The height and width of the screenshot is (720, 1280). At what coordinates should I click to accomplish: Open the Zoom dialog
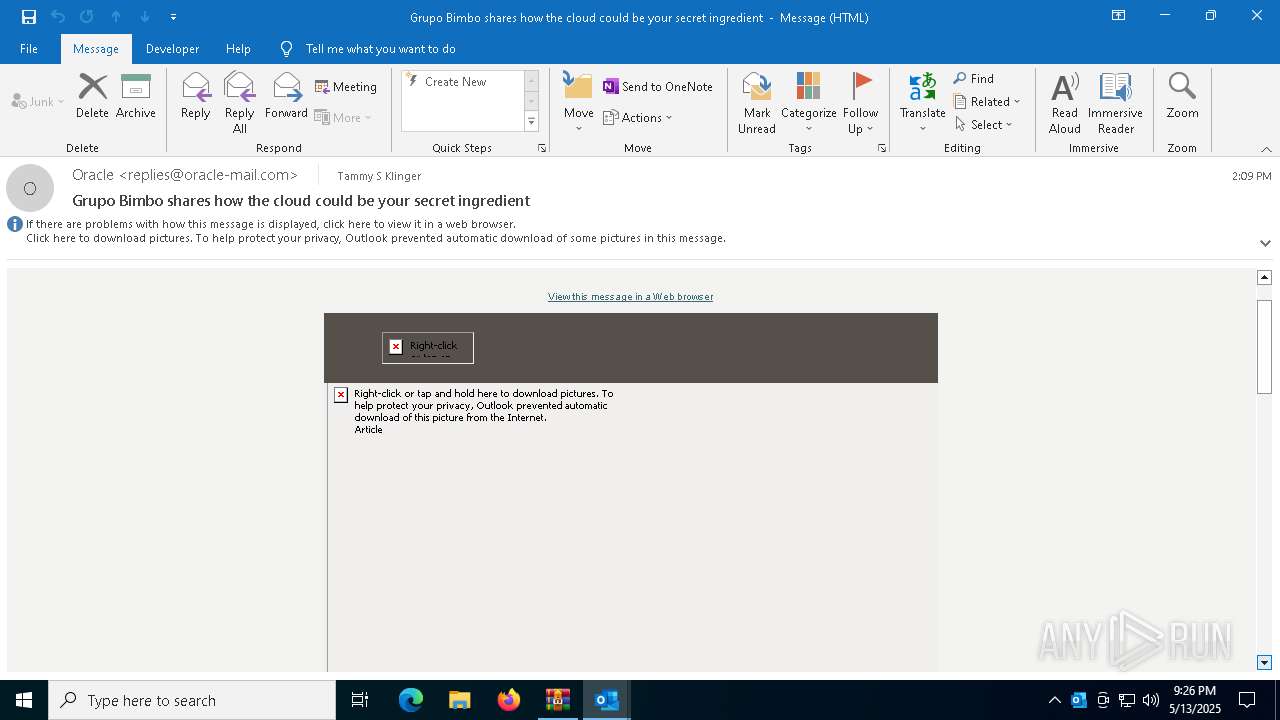(x=1182, y=97)
